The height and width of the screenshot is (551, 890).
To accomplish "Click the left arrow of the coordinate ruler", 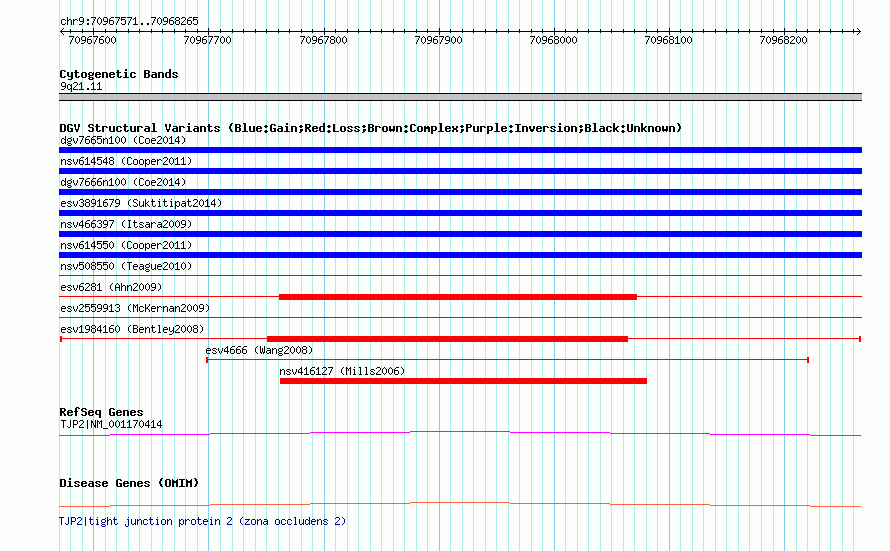I will click(62, 32).
